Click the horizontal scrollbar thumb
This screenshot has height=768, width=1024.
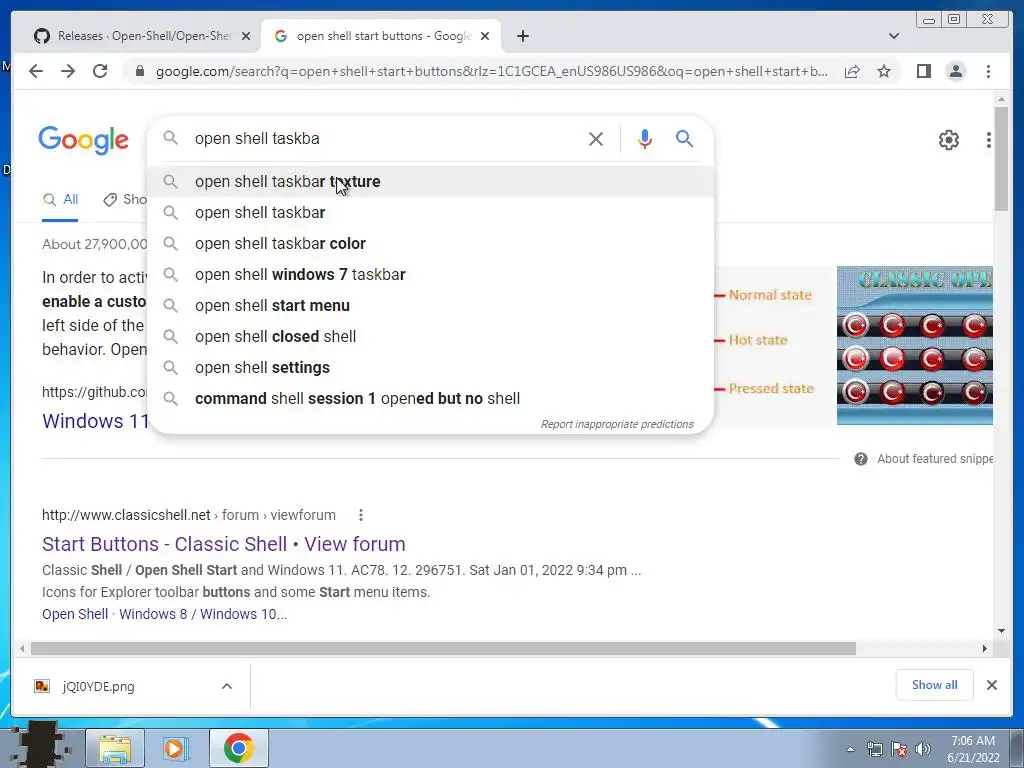[x=443, y=648]
